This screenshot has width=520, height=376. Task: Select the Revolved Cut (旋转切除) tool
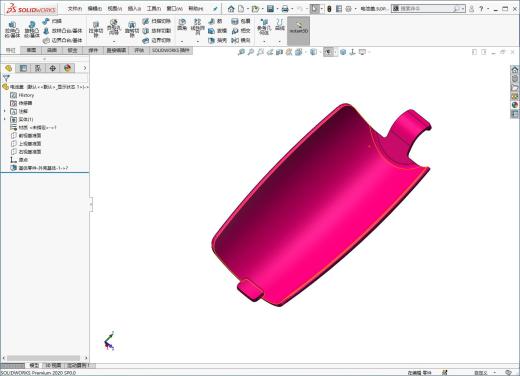(x=132, y=29)
